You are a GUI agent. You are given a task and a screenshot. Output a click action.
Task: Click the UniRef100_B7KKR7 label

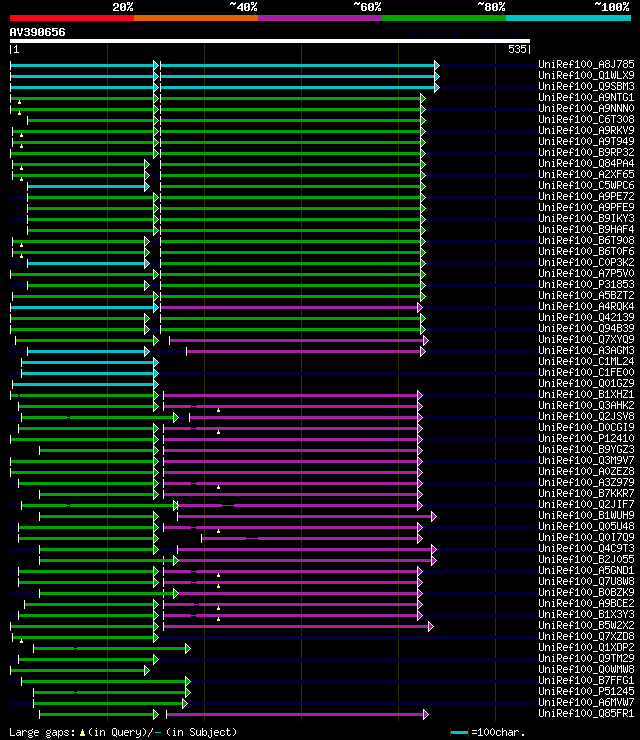[586, 493]
